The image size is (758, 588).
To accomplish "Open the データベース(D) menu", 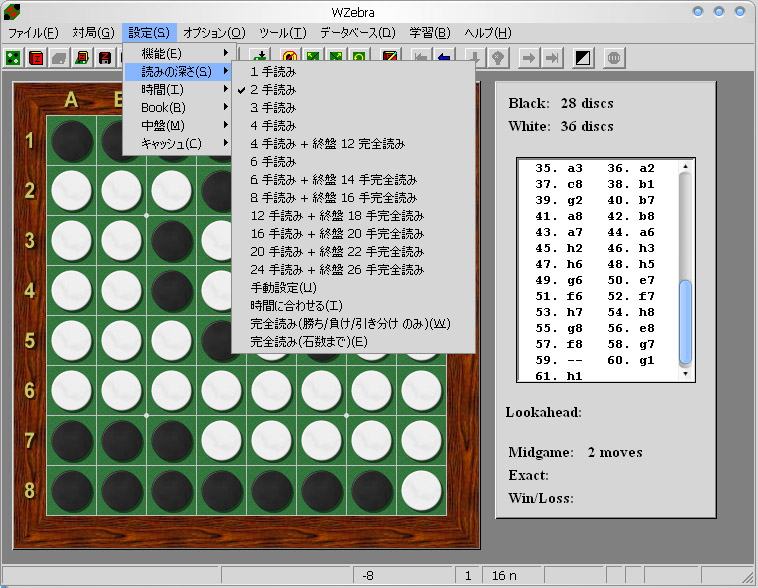I will click(x=358, y=33).
